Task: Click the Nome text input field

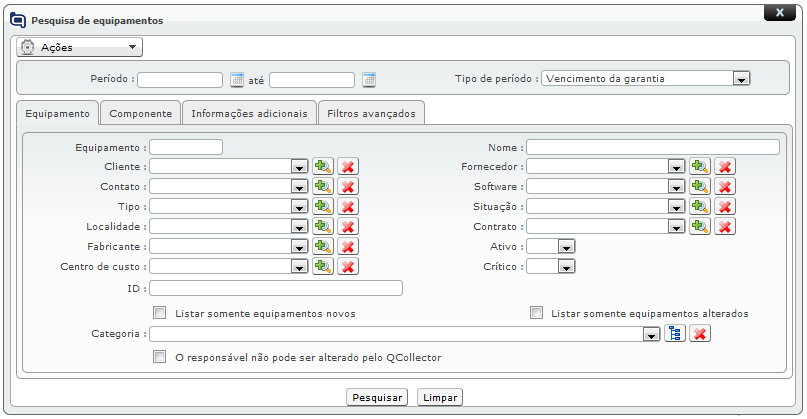Action: pyautogui.click(x=653, y=147)
